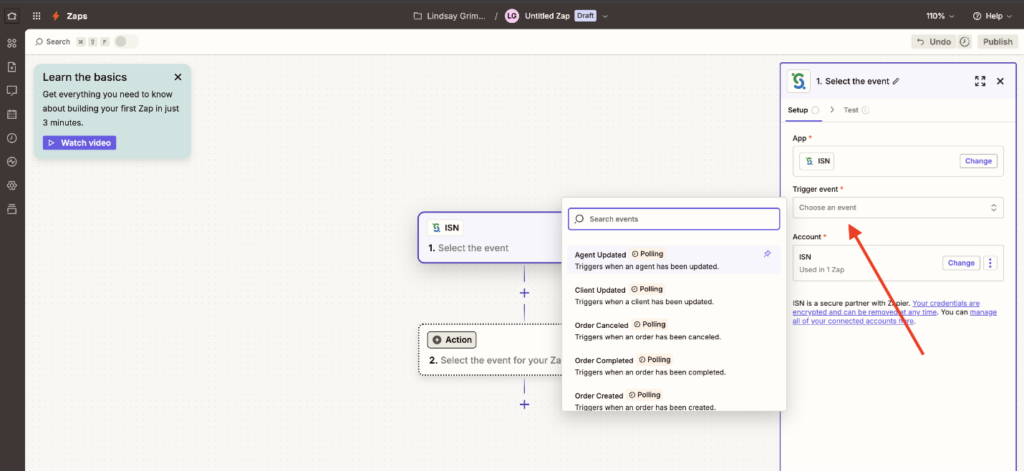Open the activity pulse sidebar icon

(12, 161)
